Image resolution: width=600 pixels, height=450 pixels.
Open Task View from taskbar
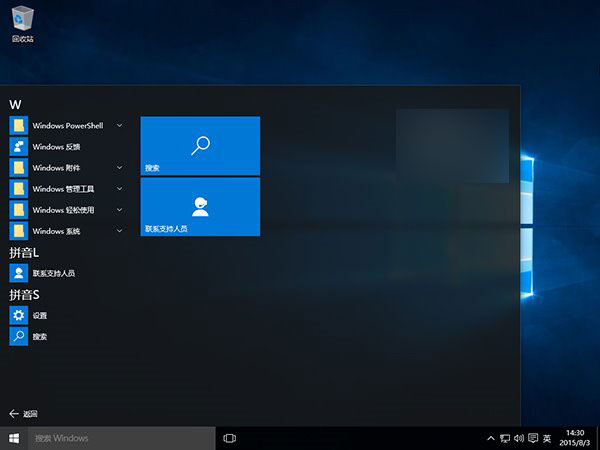coord(229,438)
